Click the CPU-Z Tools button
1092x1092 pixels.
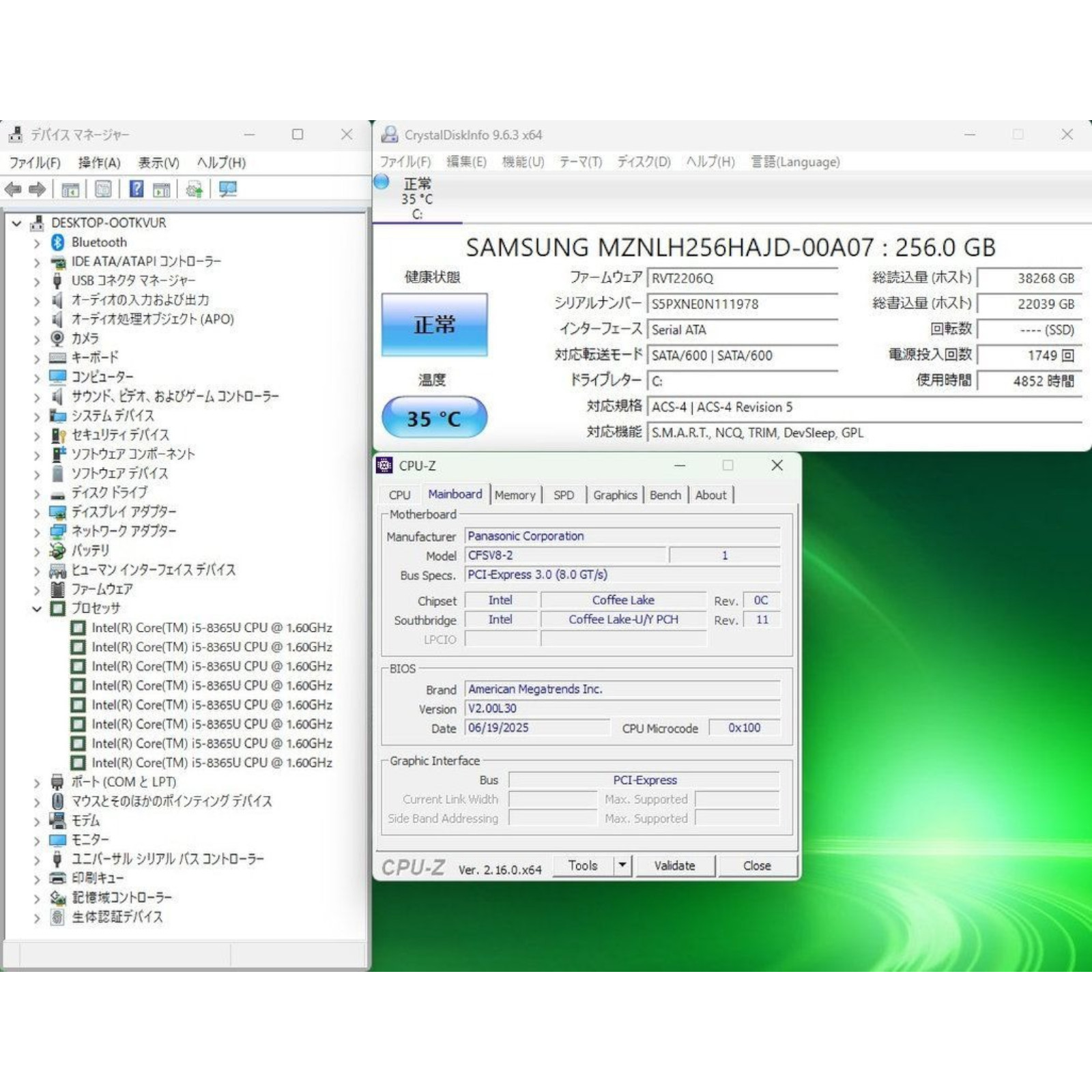coord(583,865)
